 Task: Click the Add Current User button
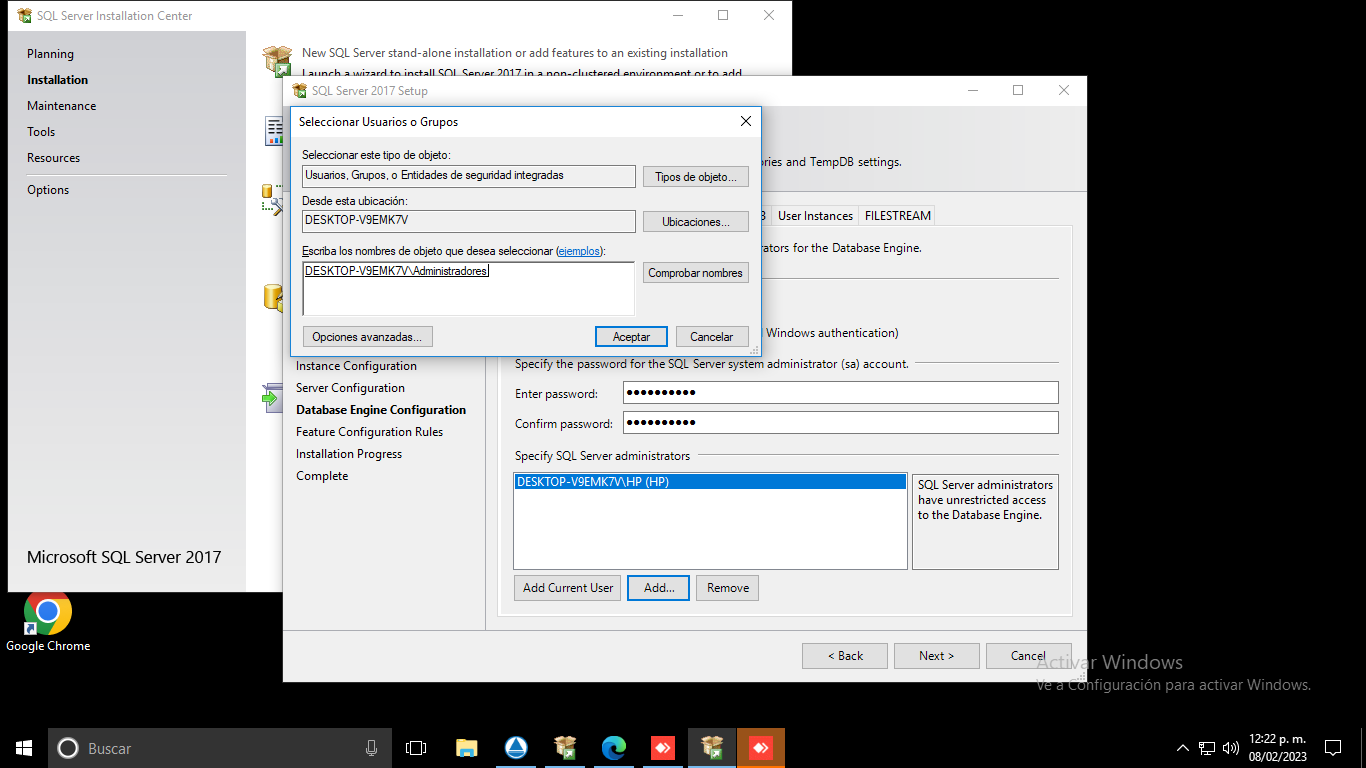coord(568,588)
